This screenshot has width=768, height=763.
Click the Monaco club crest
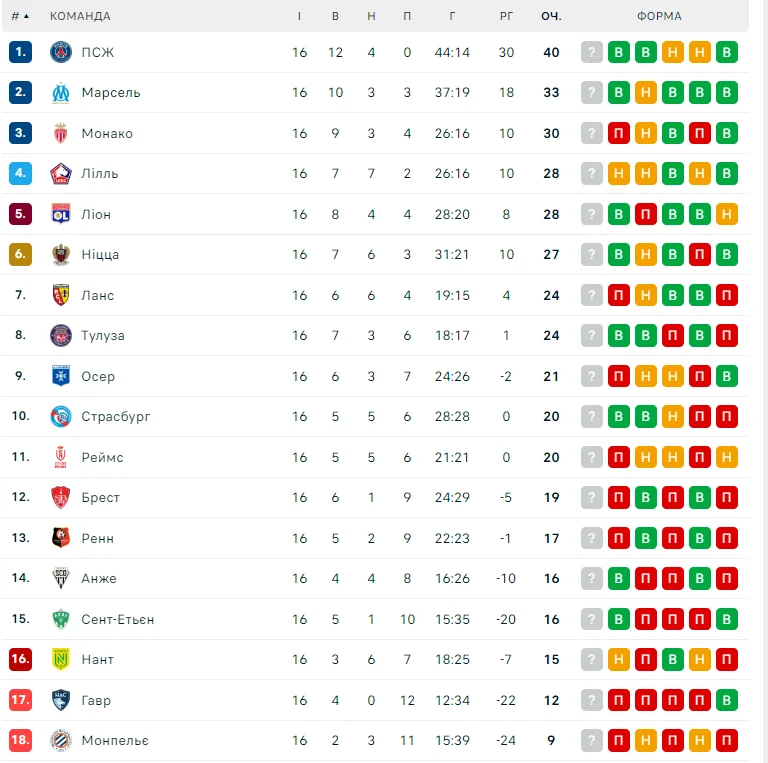pyautogui.click(x=61, y=133)
